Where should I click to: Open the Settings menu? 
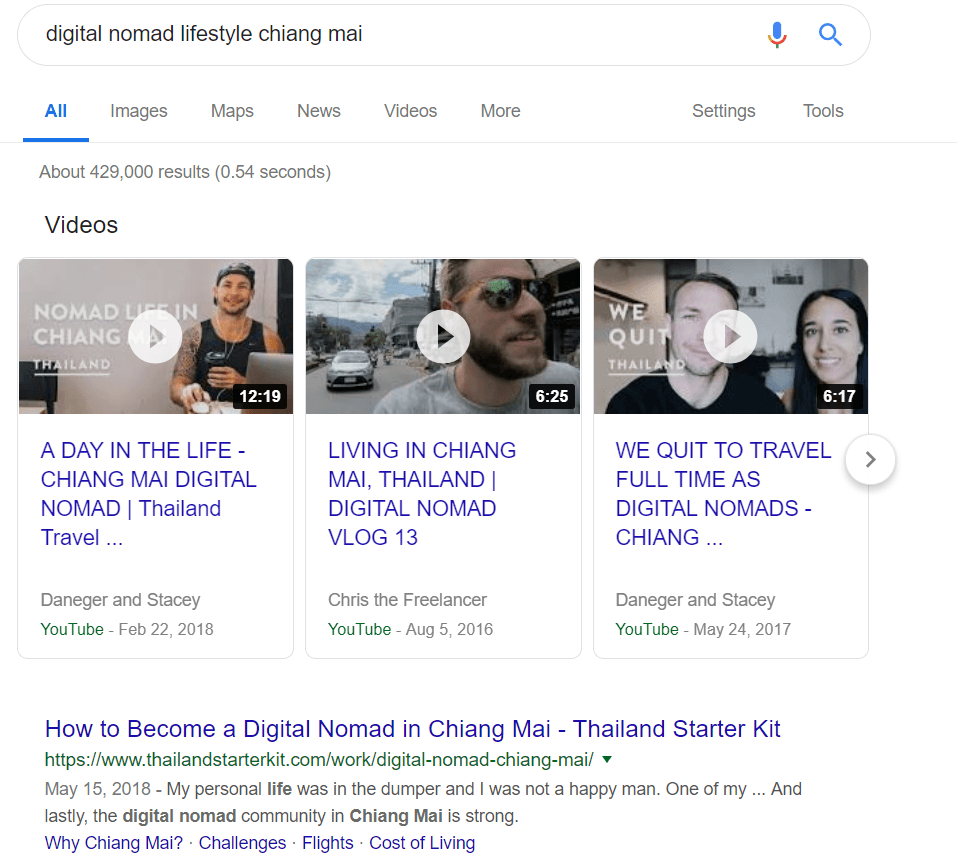click(x=723, y=111)
